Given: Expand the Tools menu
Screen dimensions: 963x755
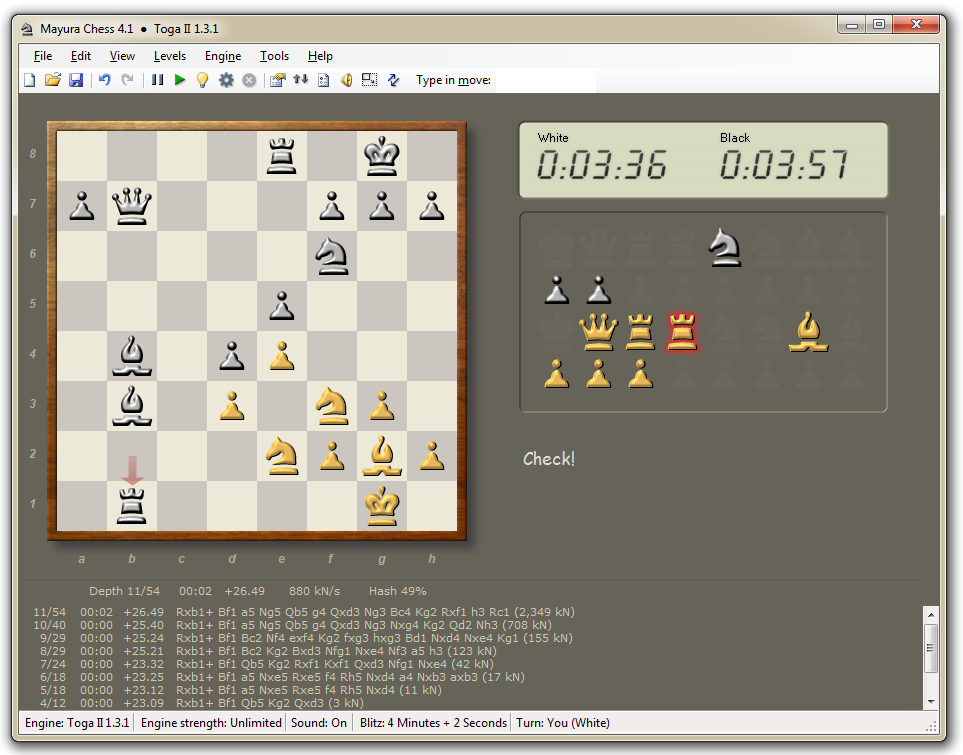Looking at the screenshot, I should click(x=275, y=56).
